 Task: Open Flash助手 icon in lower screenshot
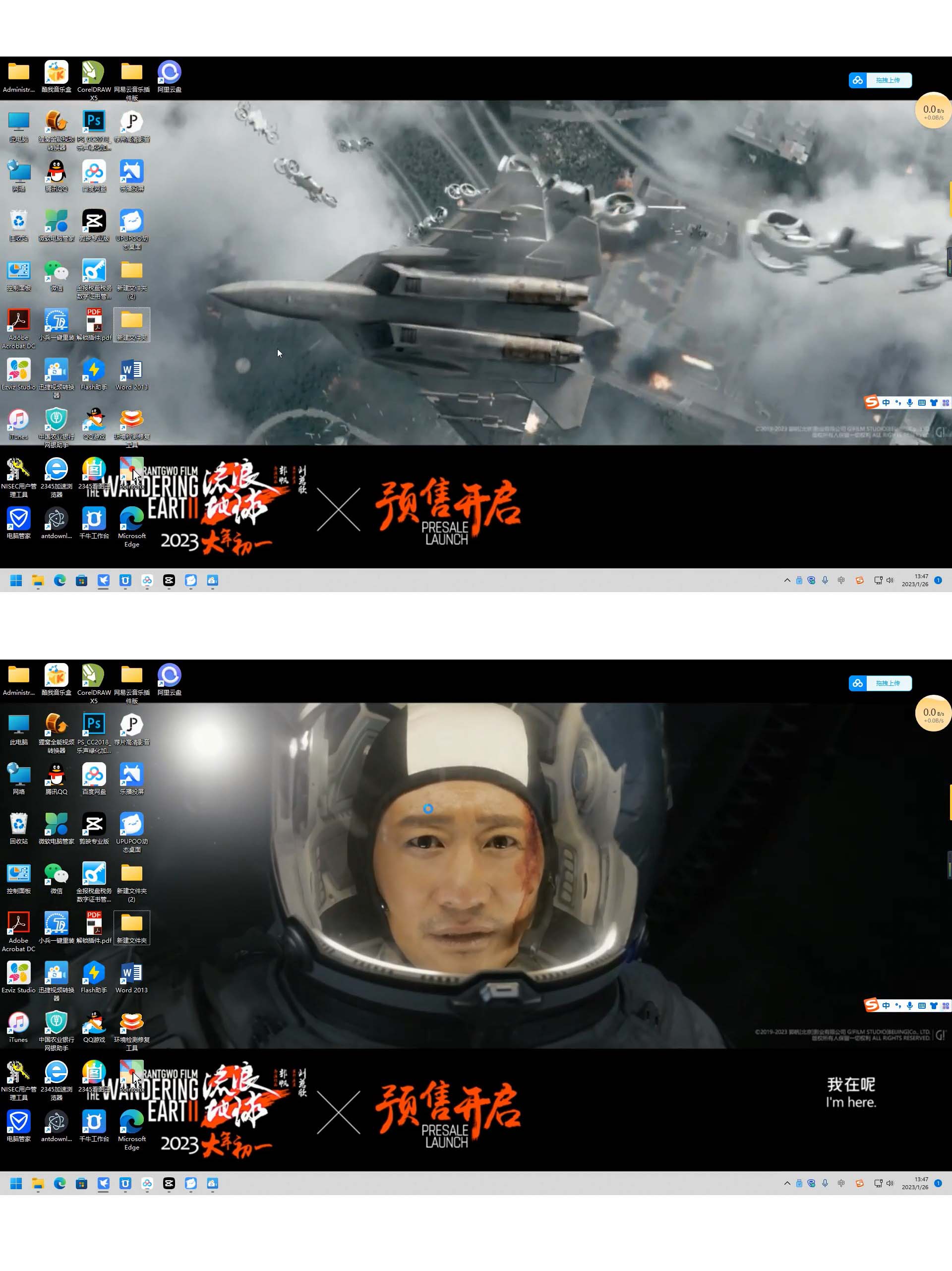point(94,977)
